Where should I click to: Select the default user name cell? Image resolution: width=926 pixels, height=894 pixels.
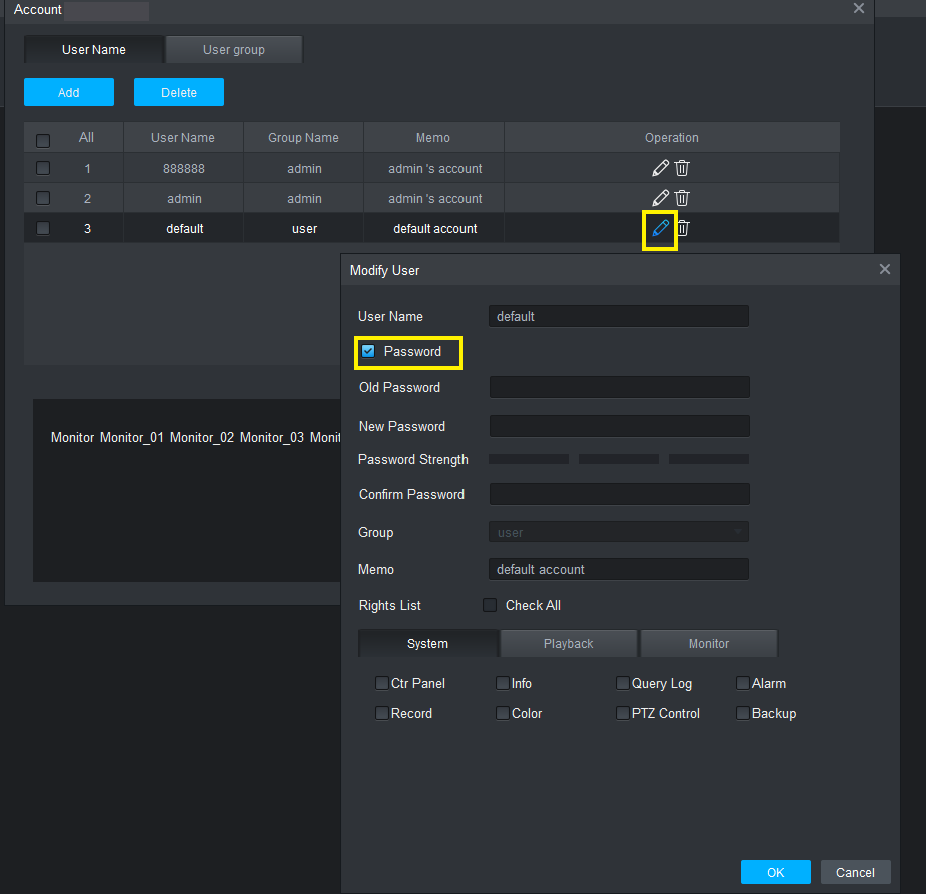(x=185, y=229)
